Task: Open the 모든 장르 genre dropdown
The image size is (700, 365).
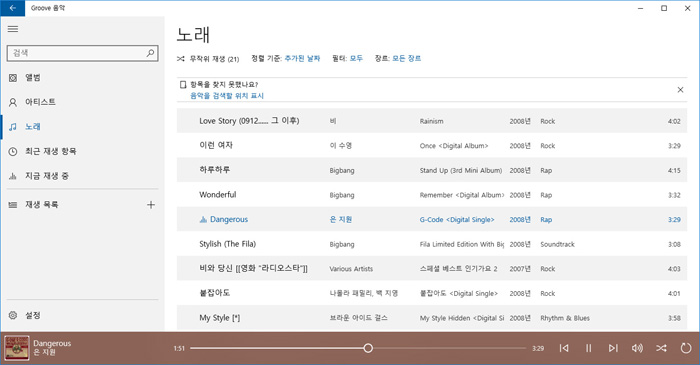Action: coord(406,58)
